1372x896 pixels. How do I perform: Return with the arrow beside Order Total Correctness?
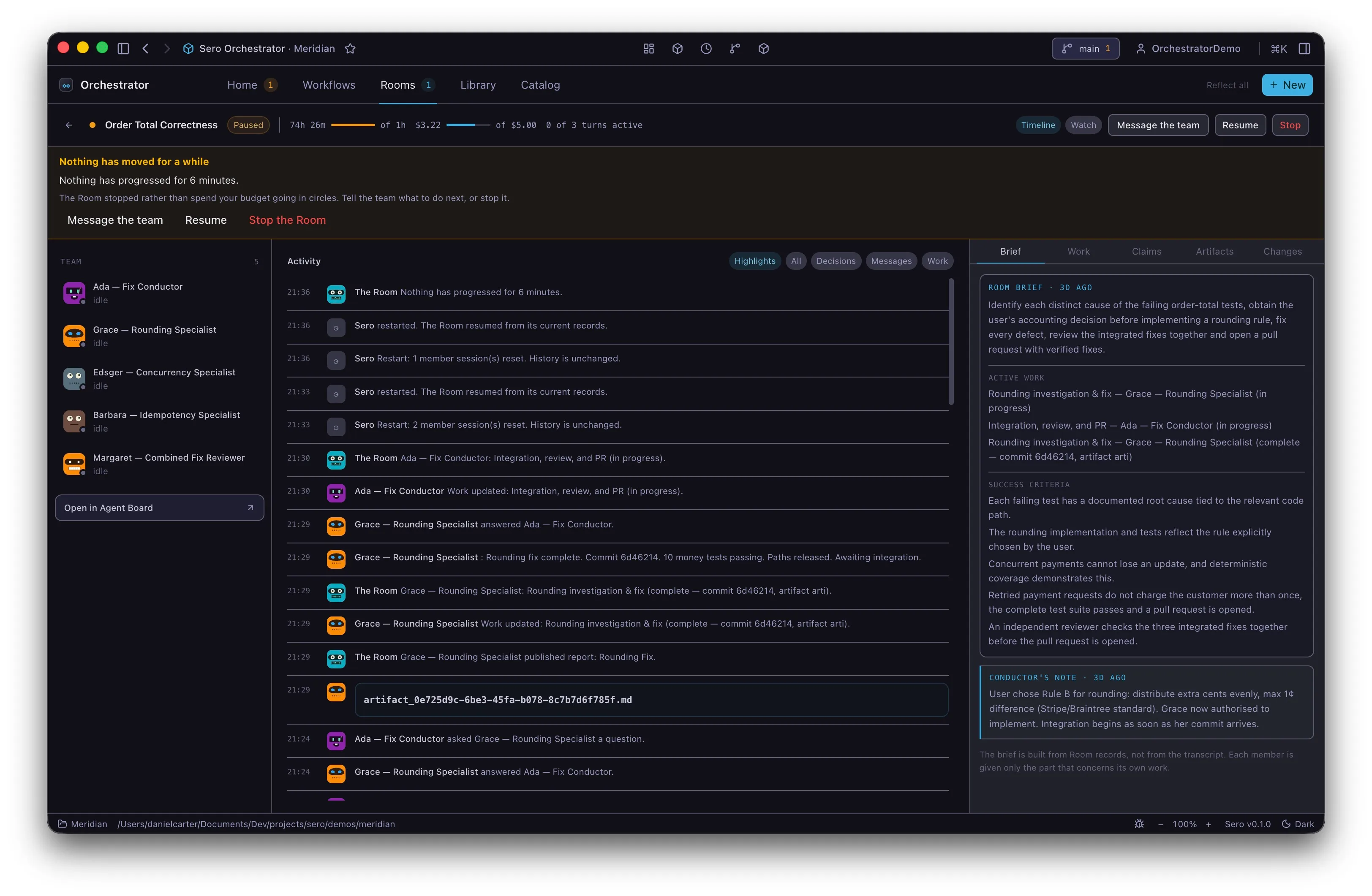68,125
